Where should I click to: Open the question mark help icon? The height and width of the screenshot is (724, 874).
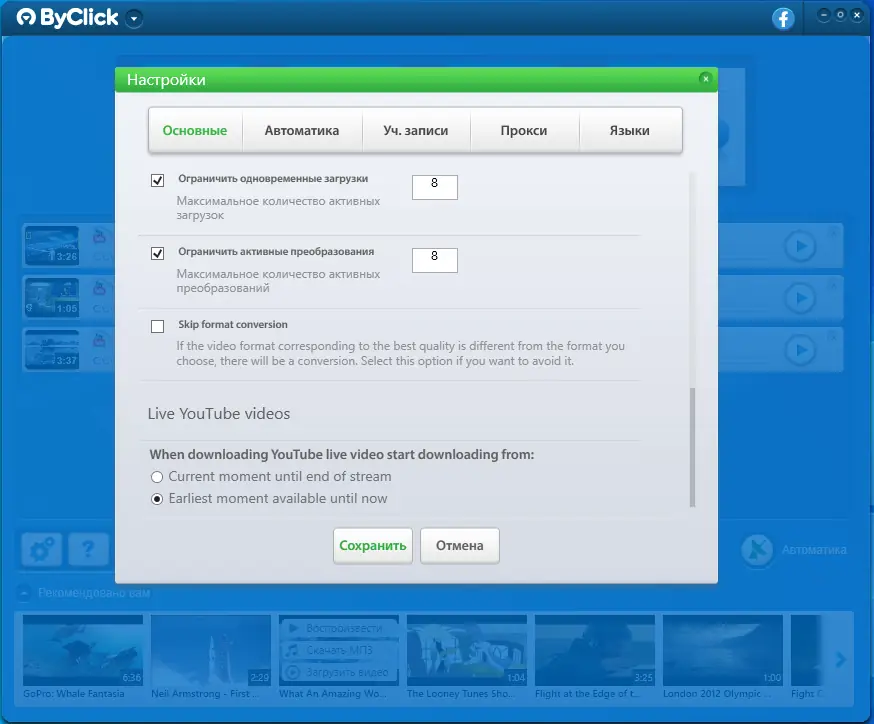[88, 550]
